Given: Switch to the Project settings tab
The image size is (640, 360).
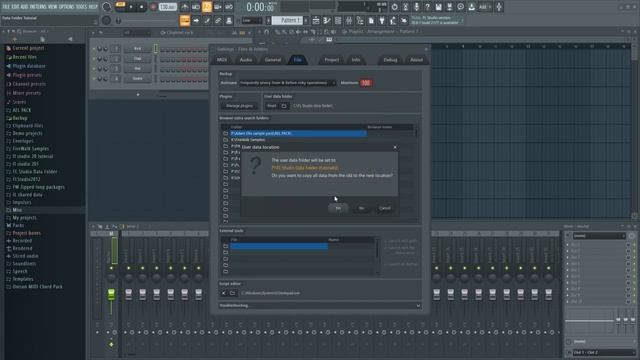Looking at the screenshot, I should click(x=331, y=60).
